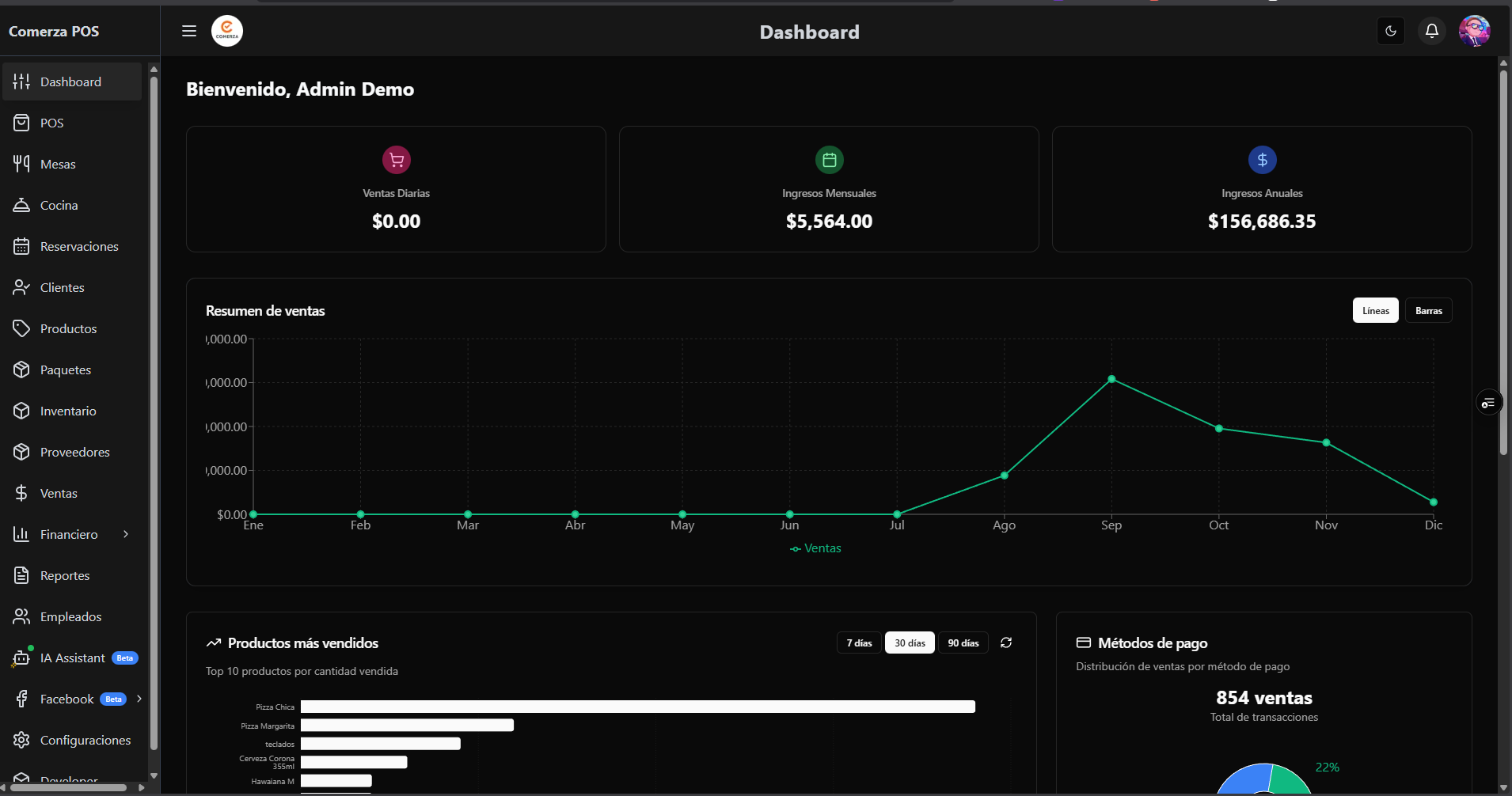Click the 22% pie chart label

click(1328, 768)
